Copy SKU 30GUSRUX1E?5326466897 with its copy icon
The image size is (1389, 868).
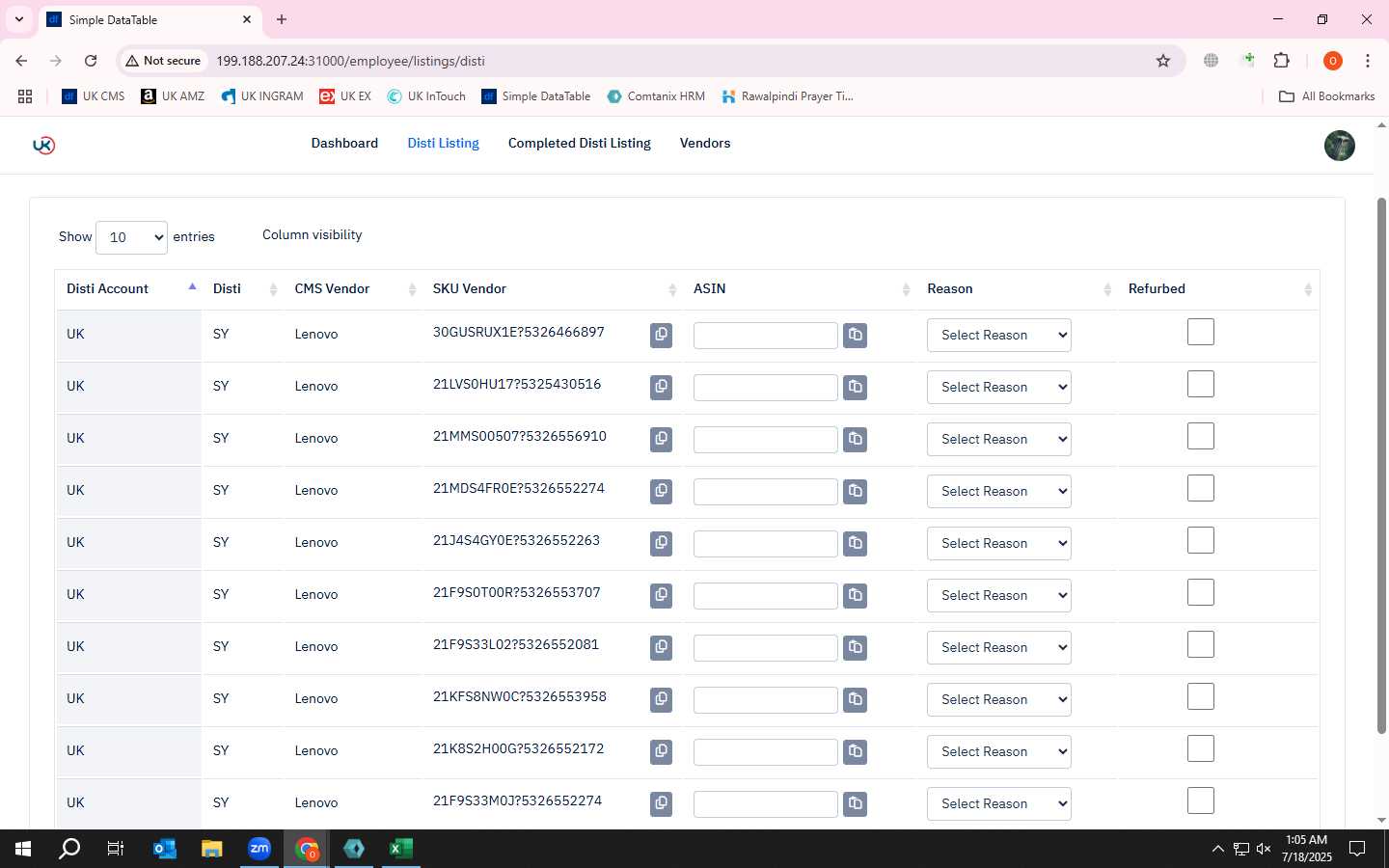661,335
